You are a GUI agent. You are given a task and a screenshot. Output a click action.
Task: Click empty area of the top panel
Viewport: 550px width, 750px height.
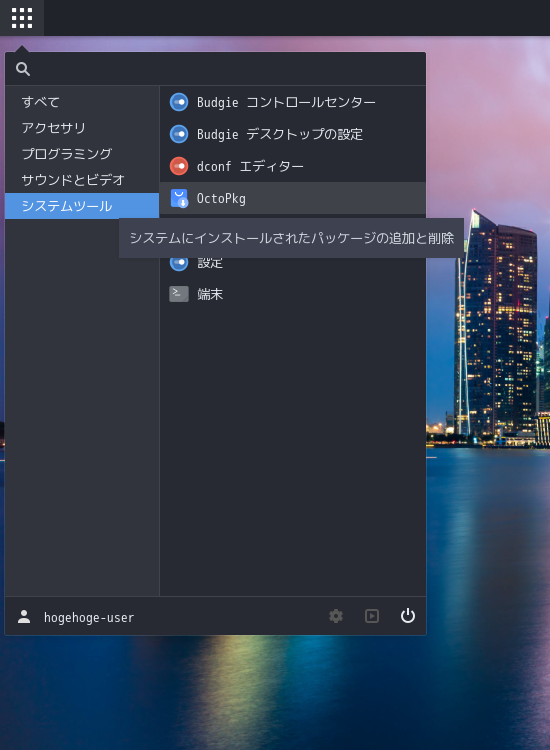297,18
